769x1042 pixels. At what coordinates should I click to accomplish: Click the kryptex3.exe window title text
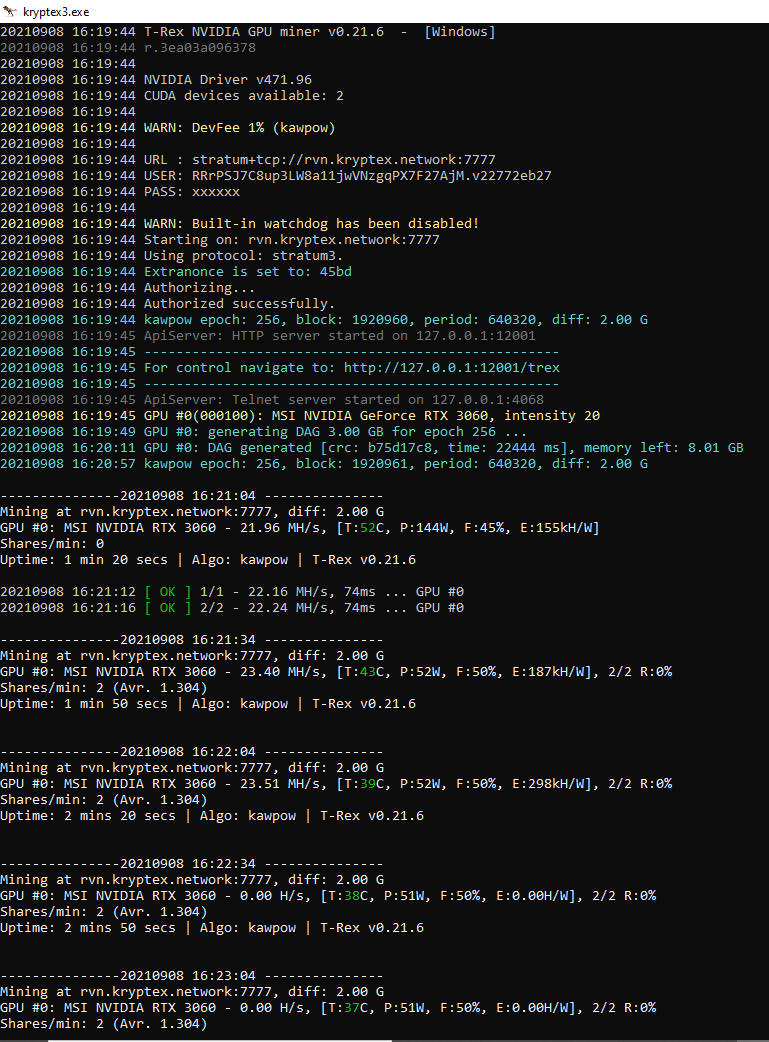[56, 12]
